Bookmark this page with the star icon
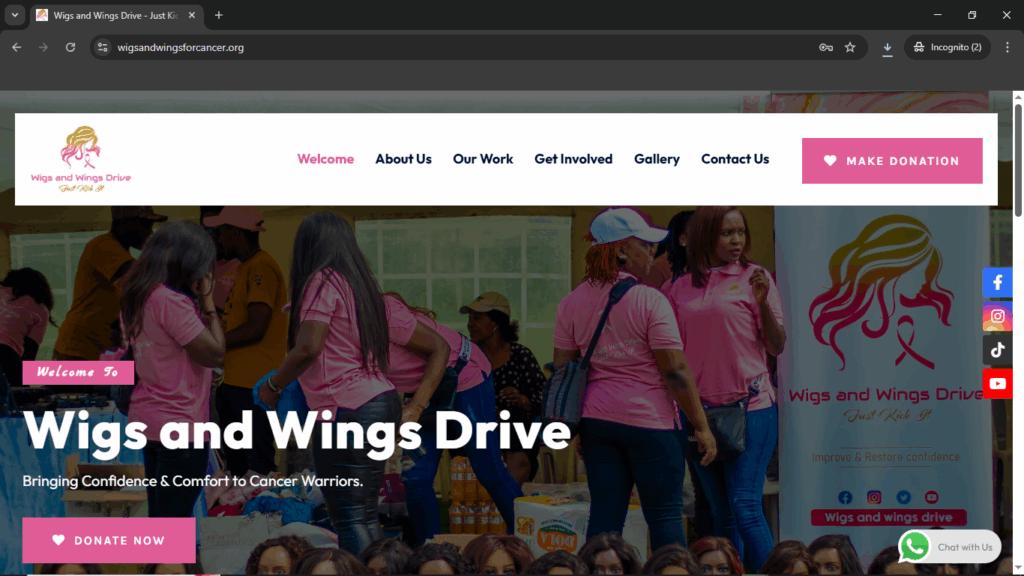 pos(850,47)
